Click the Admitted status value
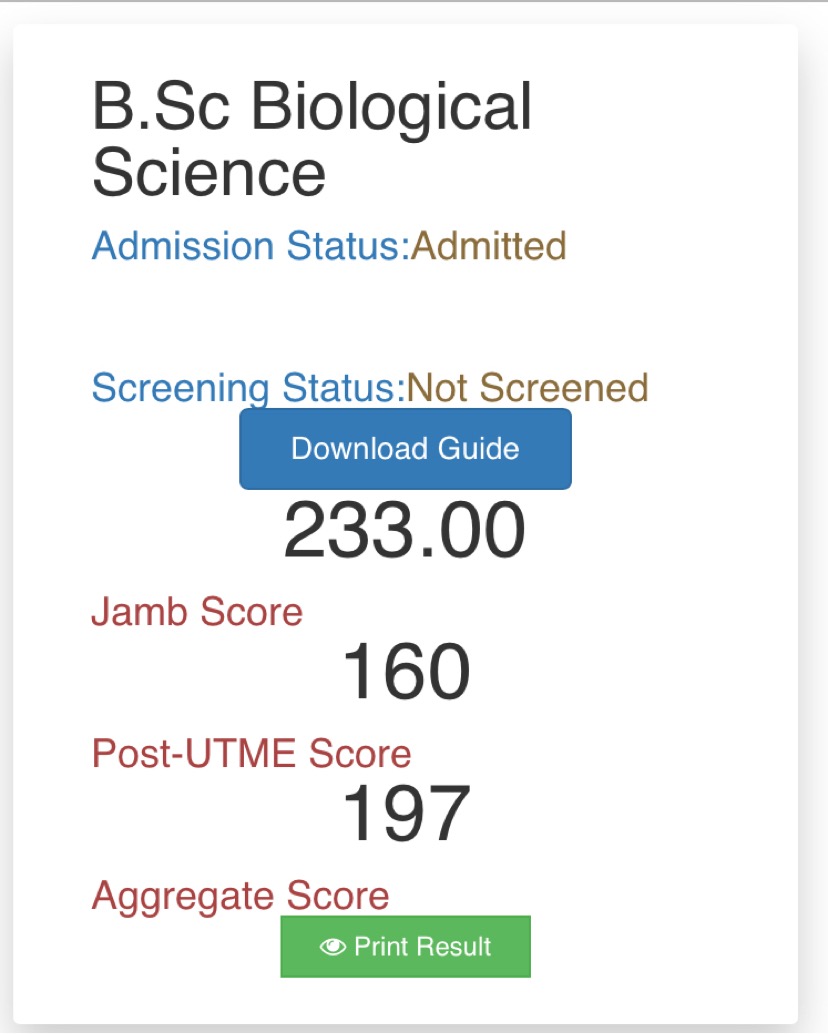828x1034 pixels. pos(489,245)
